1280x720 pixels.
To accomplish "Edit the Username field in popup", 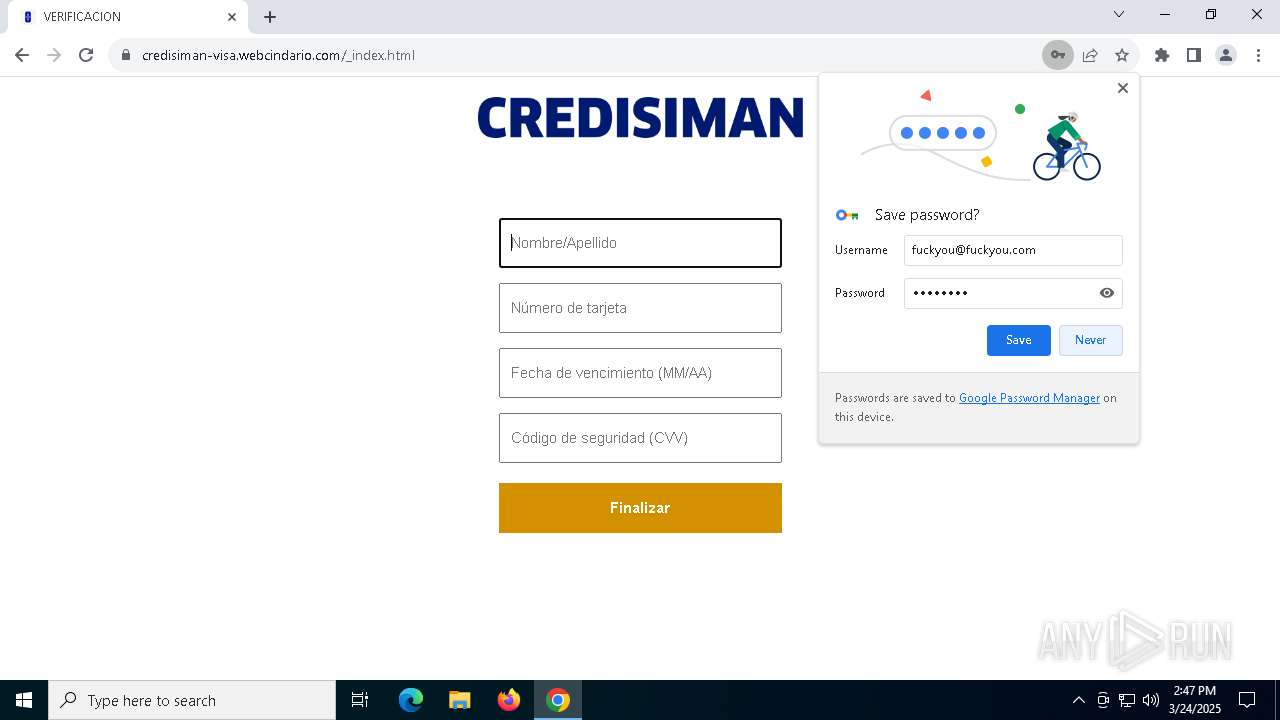I will coord(1013,250).
